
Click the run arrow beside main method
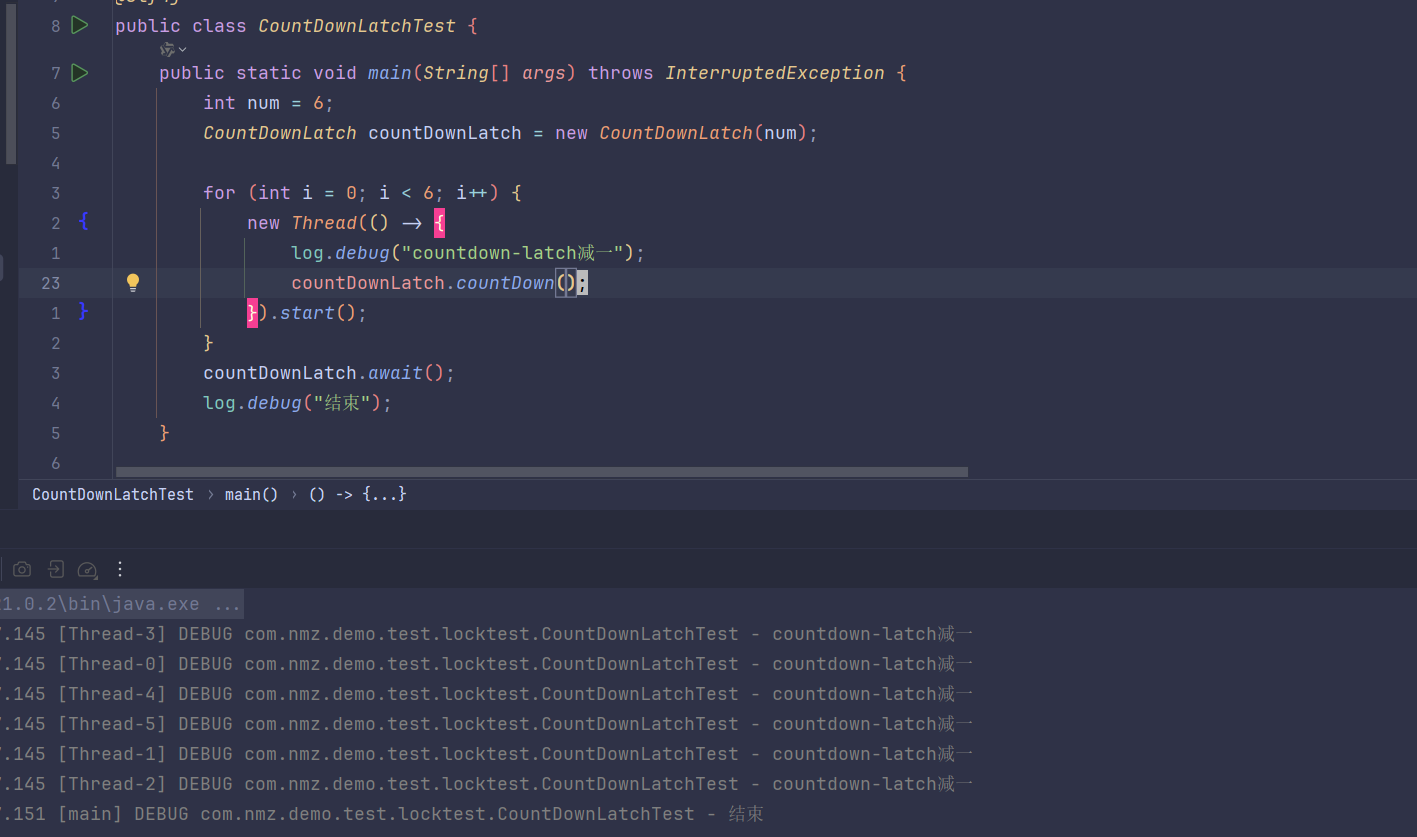[x=80, y=73]
